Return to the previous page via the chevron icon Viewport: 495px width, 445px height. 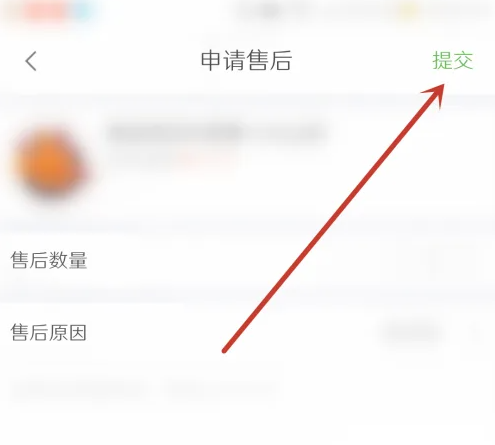coord(31,61)
